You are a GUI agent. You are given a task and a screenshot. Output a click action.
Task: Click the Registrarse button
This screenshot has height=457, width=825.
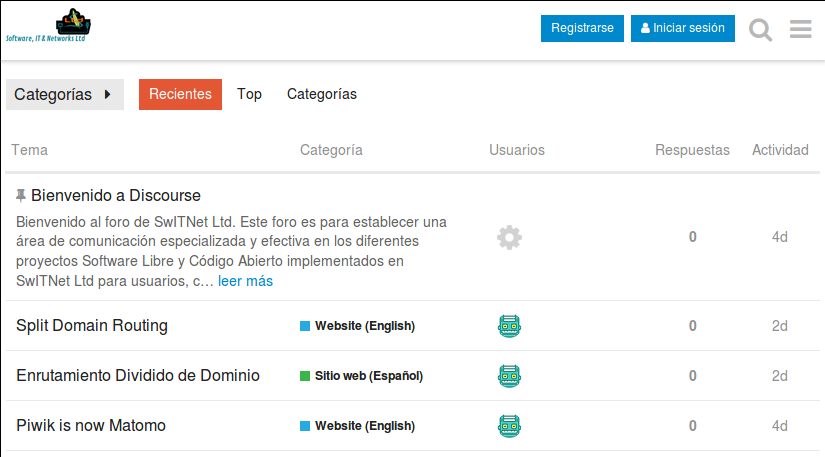[x=582, y=28]
